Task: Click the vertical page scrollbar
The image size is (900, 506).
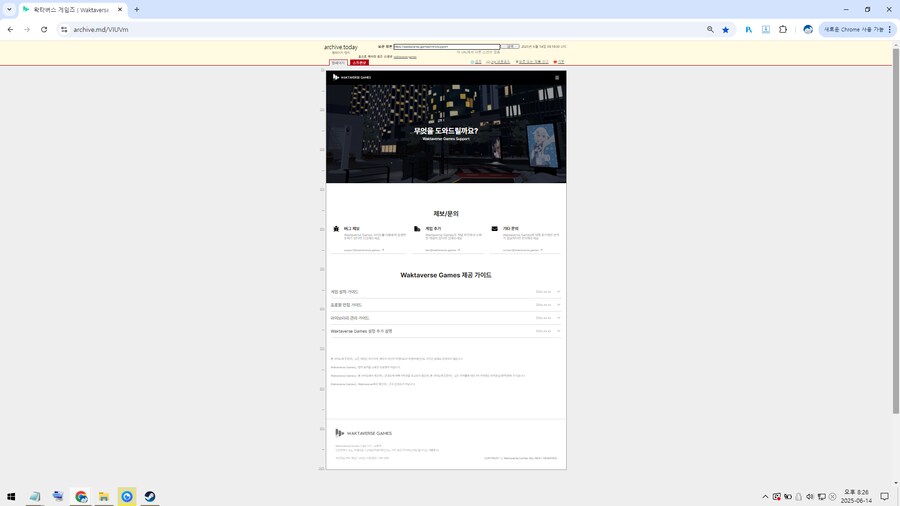Action: [895, 229]
